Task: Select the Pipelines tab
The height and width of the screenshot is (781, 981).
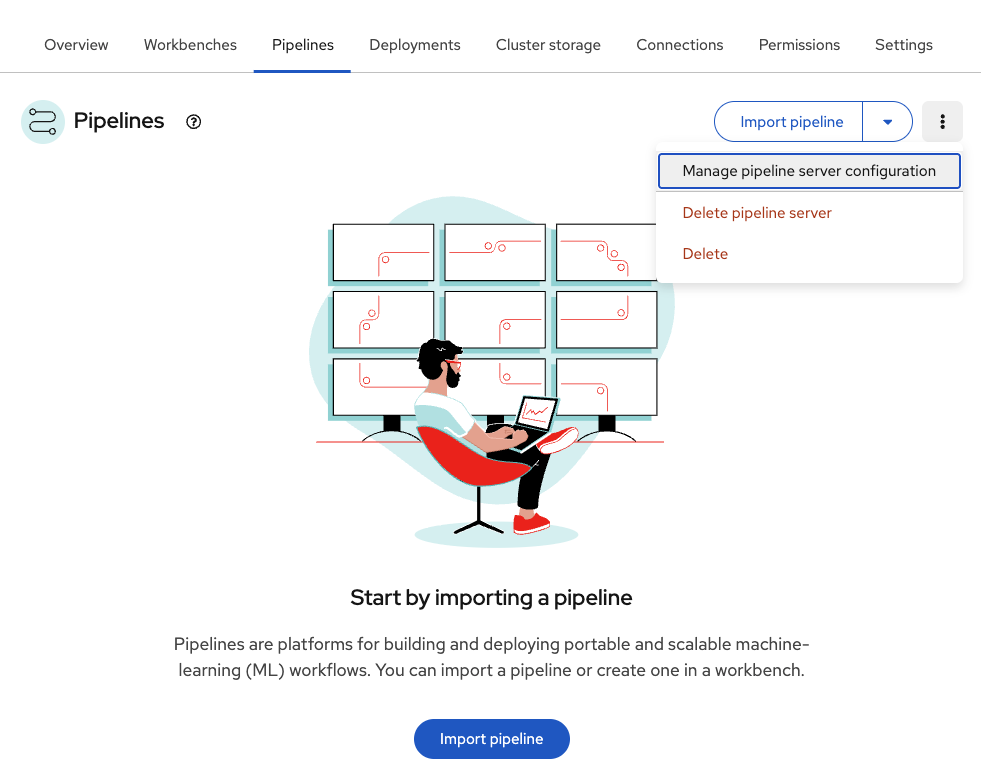Action: [x=303, y=45]
